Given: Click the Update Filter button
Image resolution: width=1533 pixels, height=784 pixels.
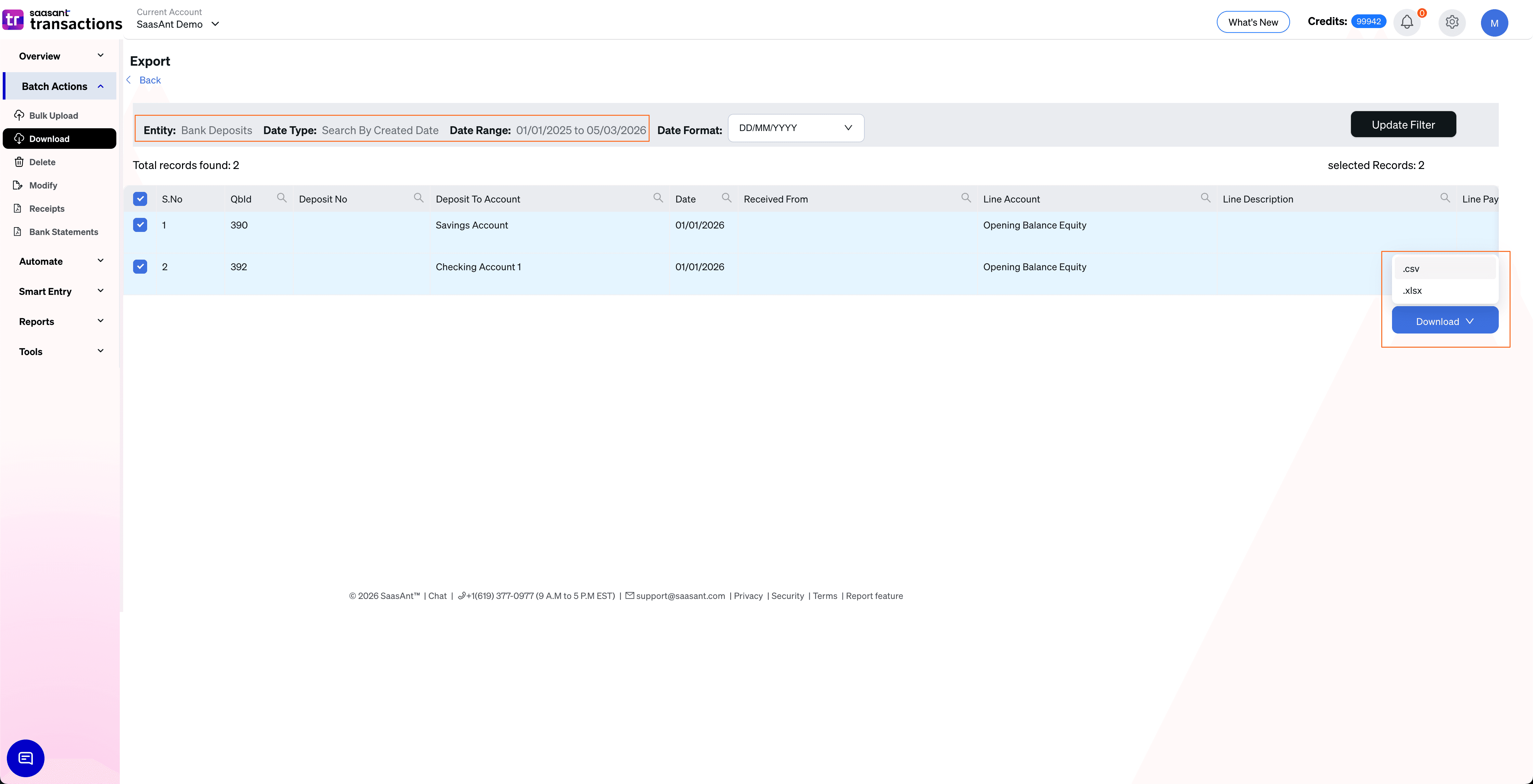Looking at the screenshot, I should click(x=1403, y=124).
